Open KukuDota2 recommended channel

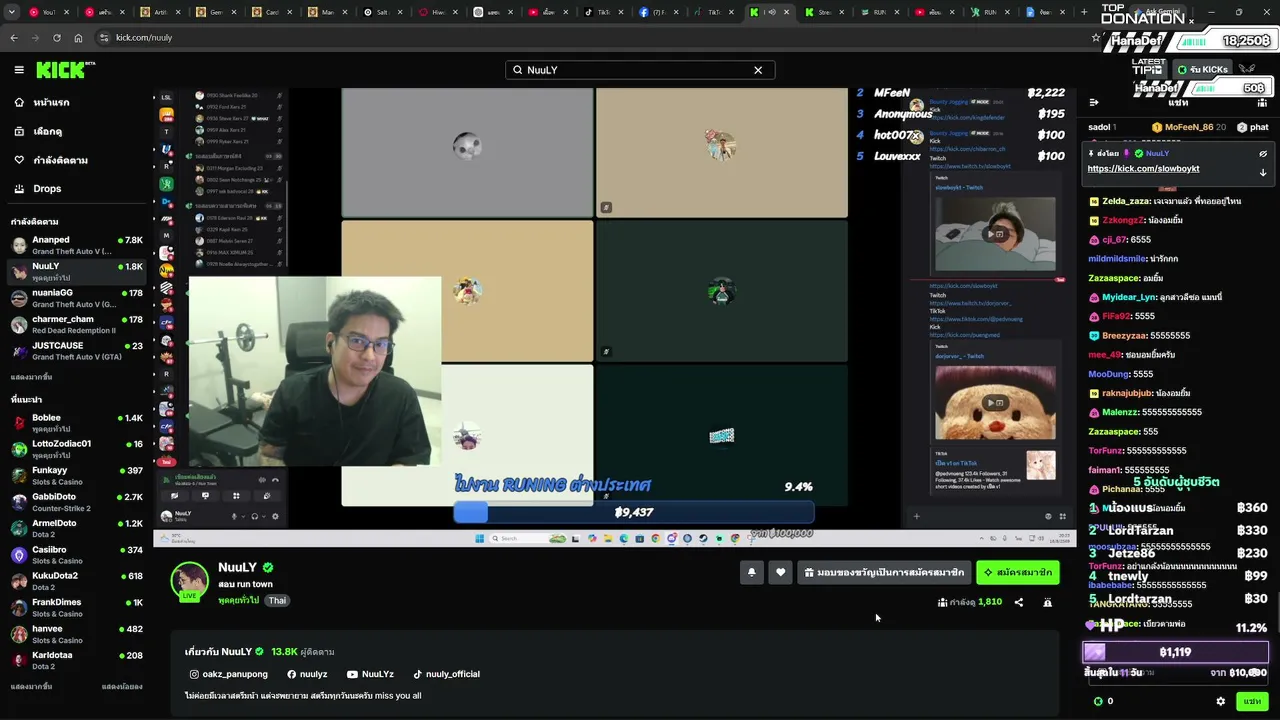click(x=77, y=581)
